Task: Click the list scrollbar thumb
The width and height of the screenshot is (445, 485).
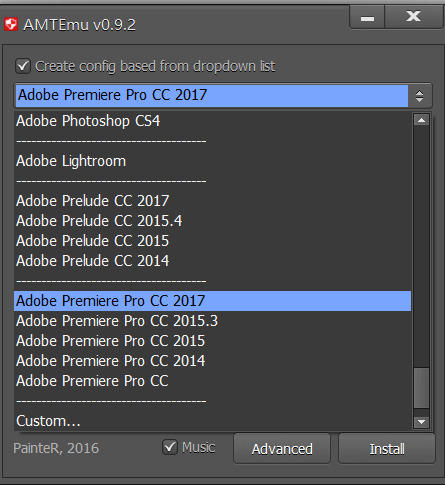Action: (421, 388)
